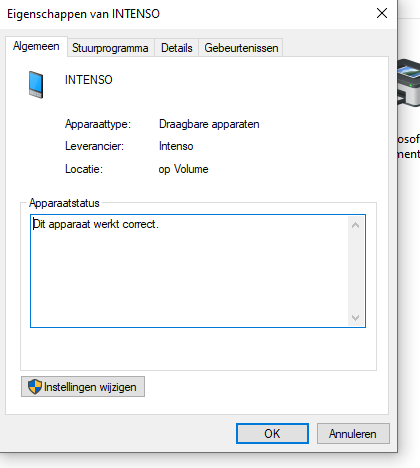Open the Details tab
This screenshot has width=420, height=468.
(x=177, y=48)
